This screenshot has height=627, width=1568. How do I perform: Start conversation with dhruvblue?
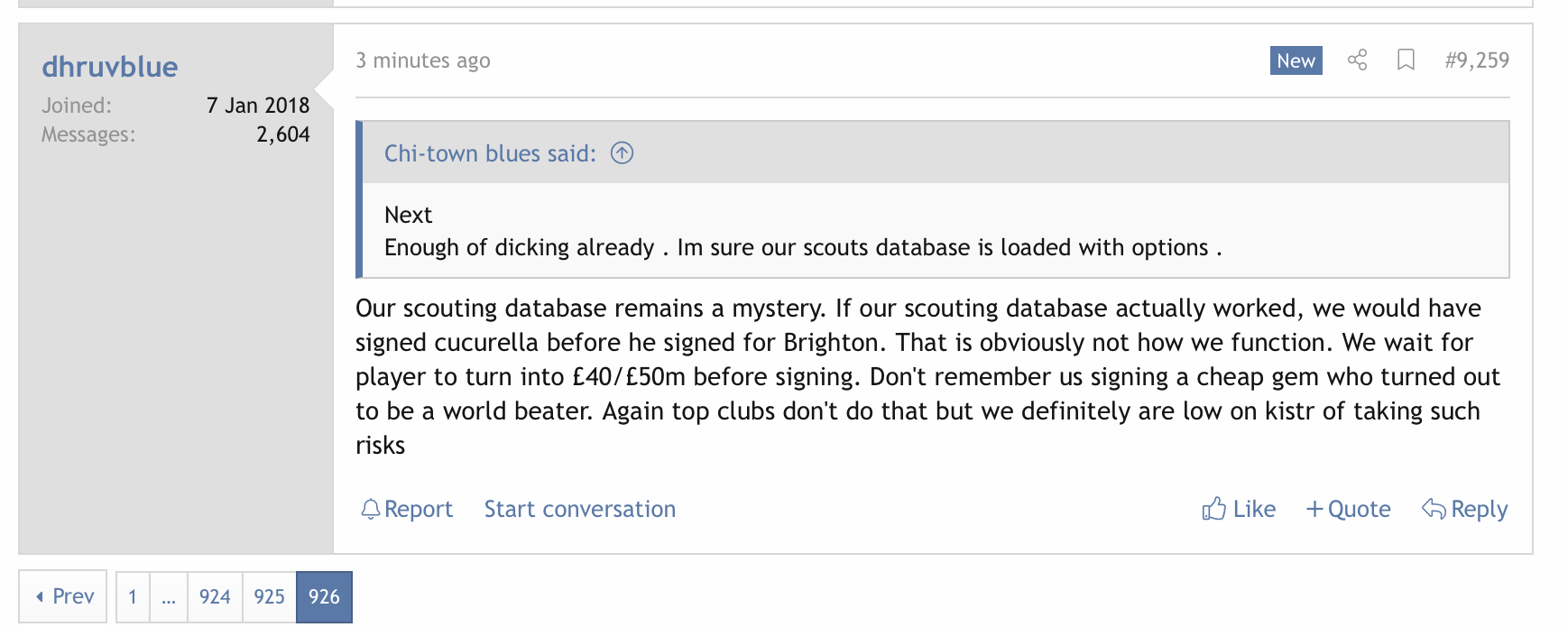pyautogui.click(x=580, y=510)
